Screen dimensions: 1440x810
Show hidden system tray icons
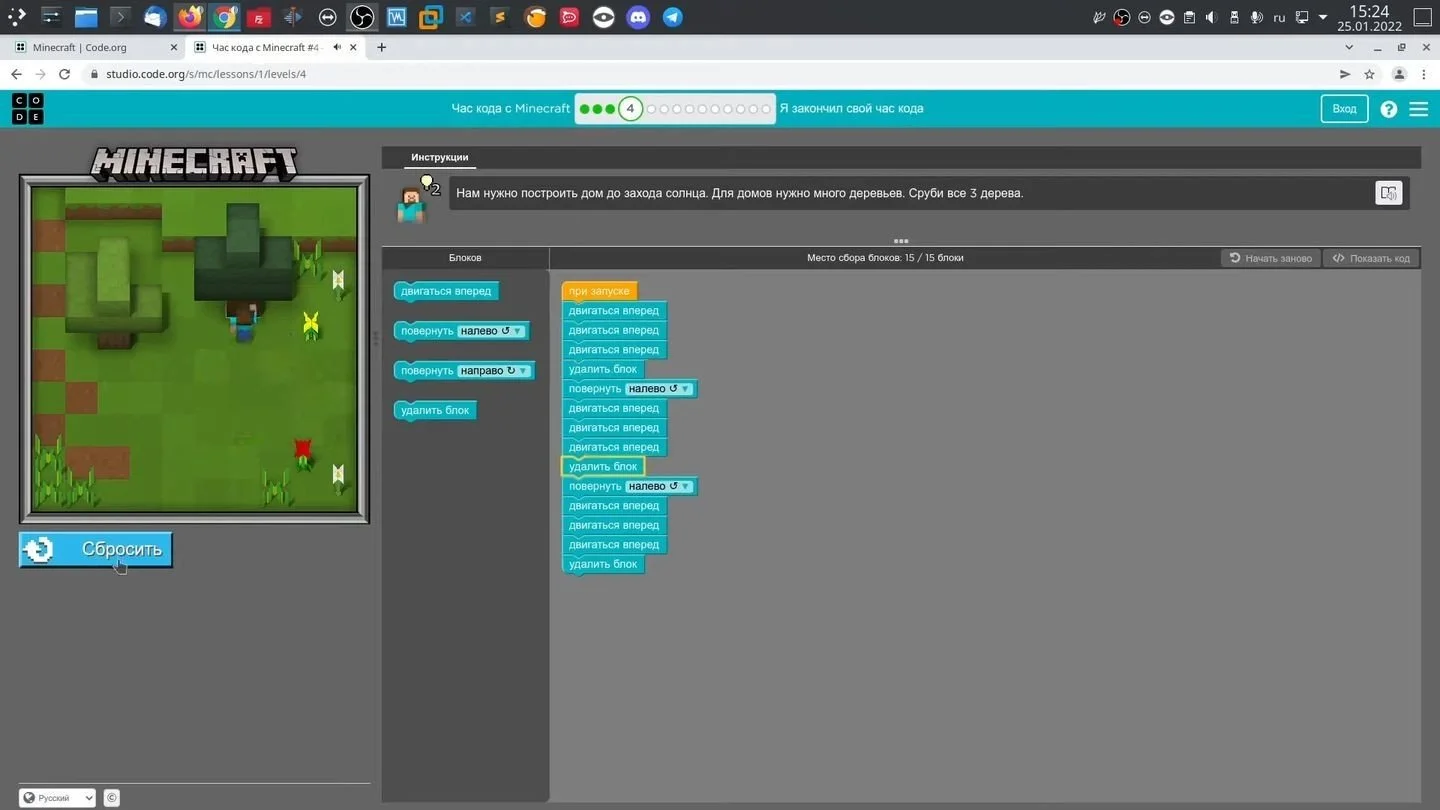1323,17
